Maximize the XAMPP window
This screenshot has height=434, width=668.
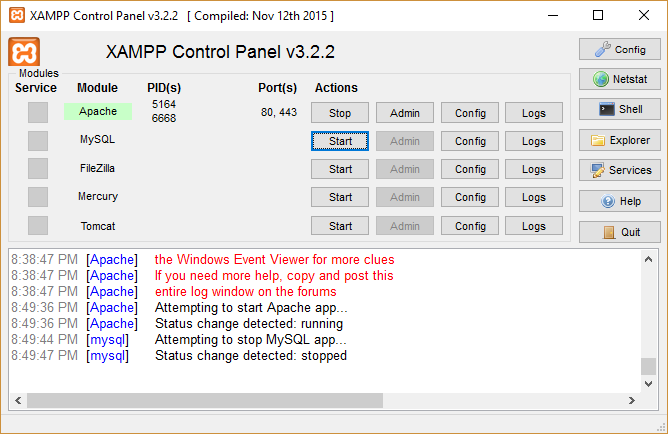pyautogui.click(x=598, y=15)
